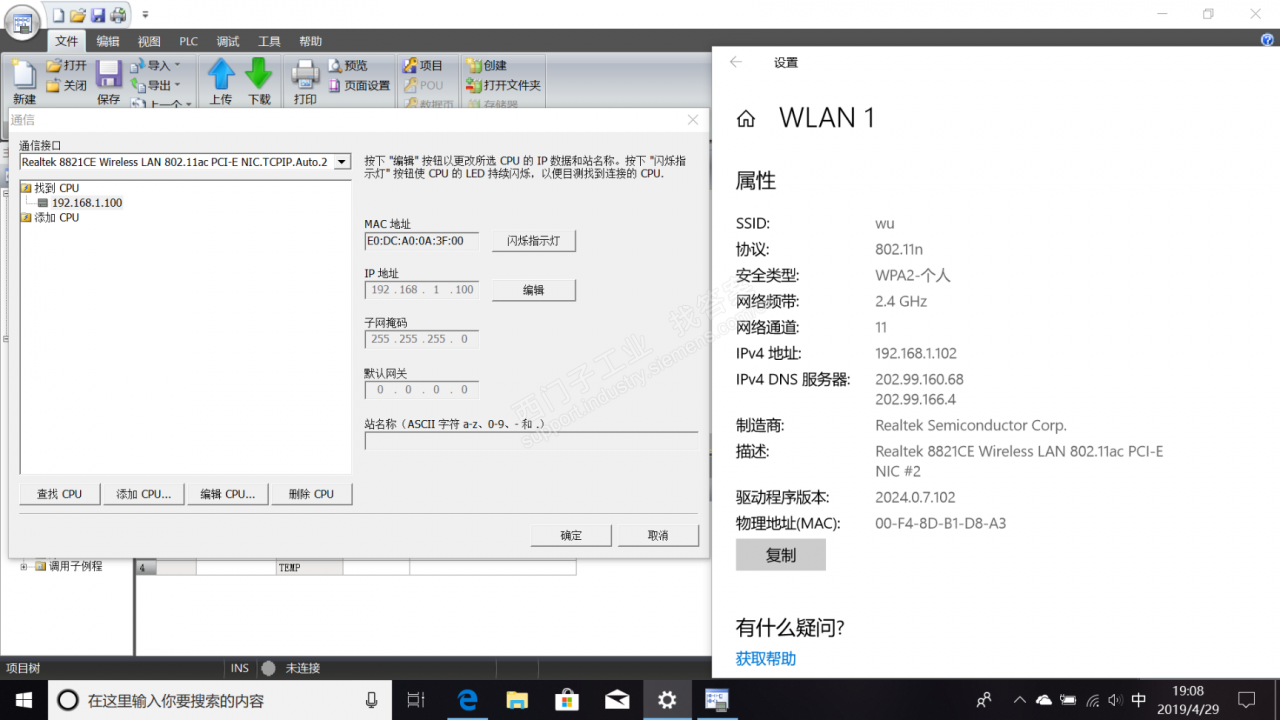Expand the 调用子例程 tree node
The image size is (1280, 720).
23,566
